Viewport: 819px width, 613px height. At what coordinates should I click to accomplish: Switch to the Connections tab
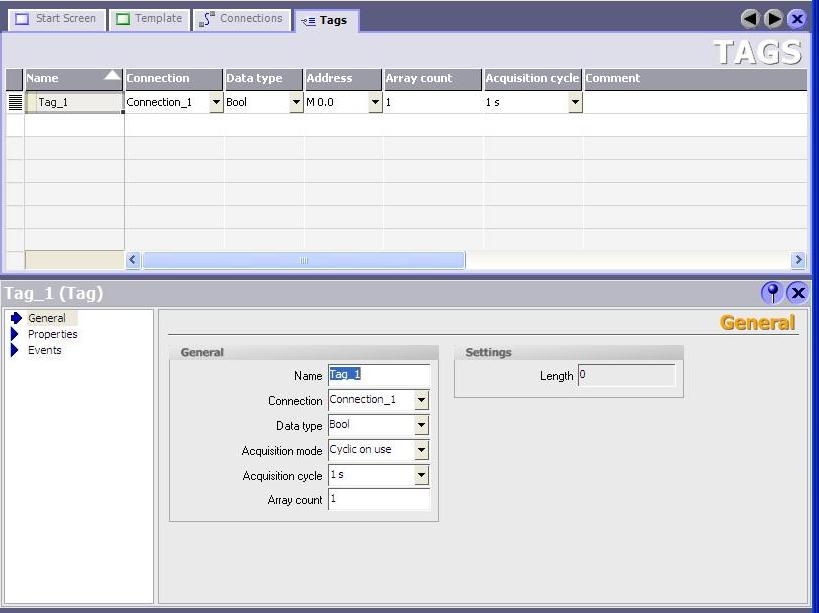coord(241,19)
